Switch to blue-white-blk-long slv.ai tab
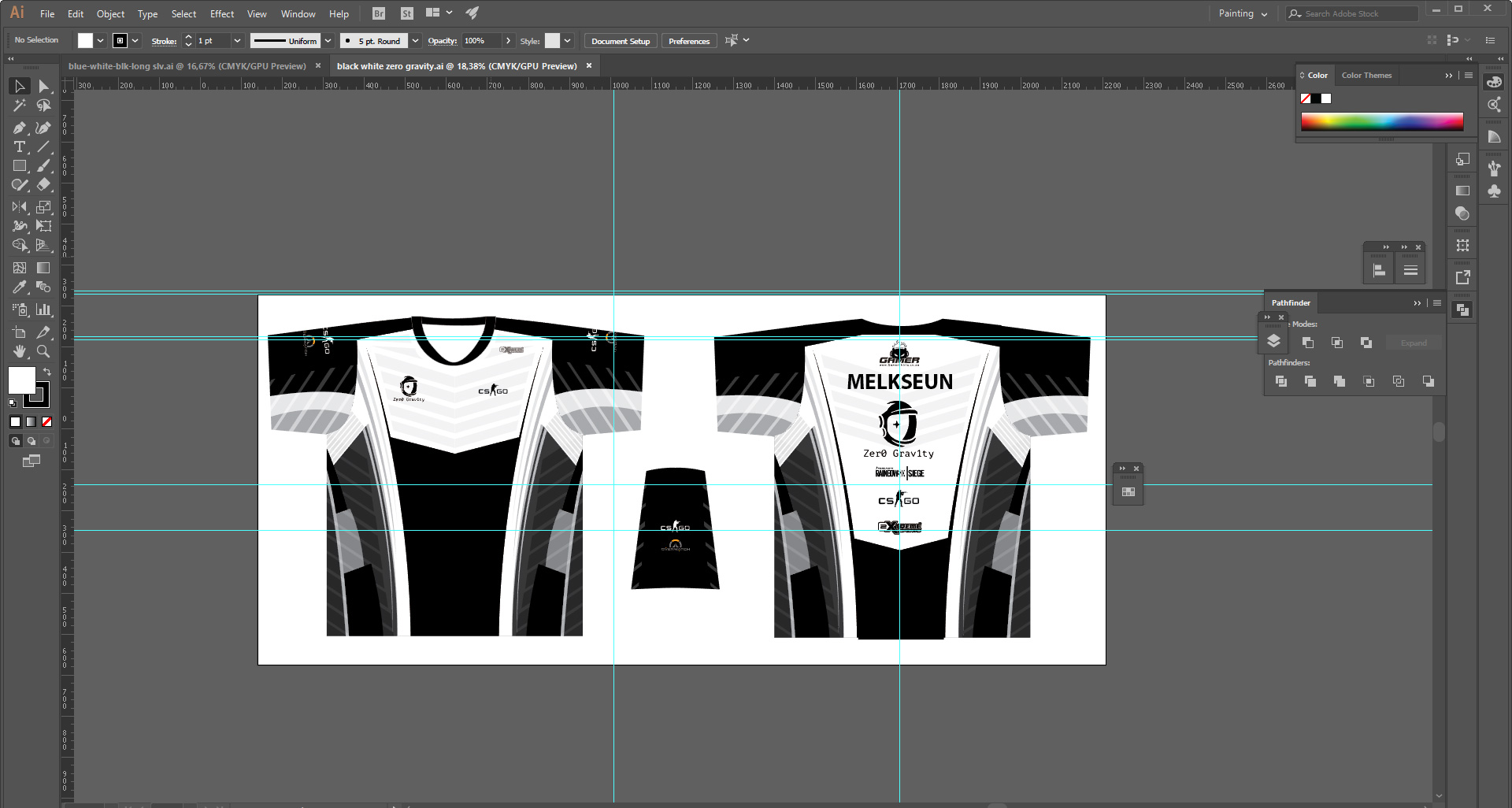 point(187,66)
